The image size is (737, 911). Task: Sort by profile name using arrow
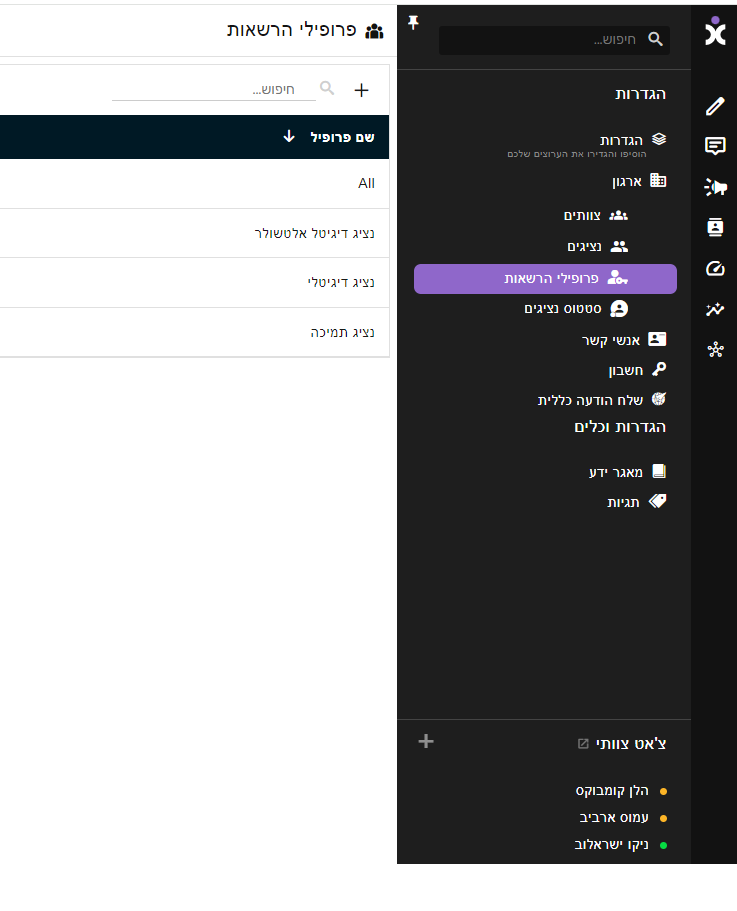[289, 137]
